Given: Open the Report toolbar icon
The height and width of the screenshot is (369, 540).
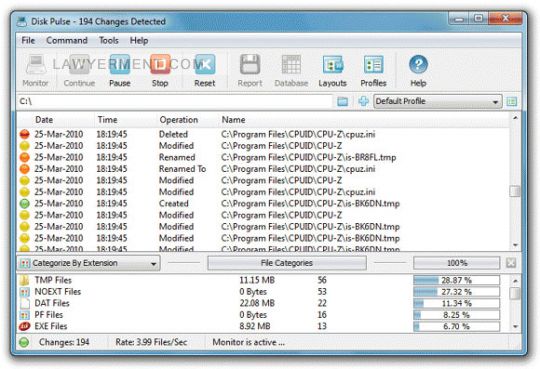Looking at the screenshot, I should (x=250, y=64).
